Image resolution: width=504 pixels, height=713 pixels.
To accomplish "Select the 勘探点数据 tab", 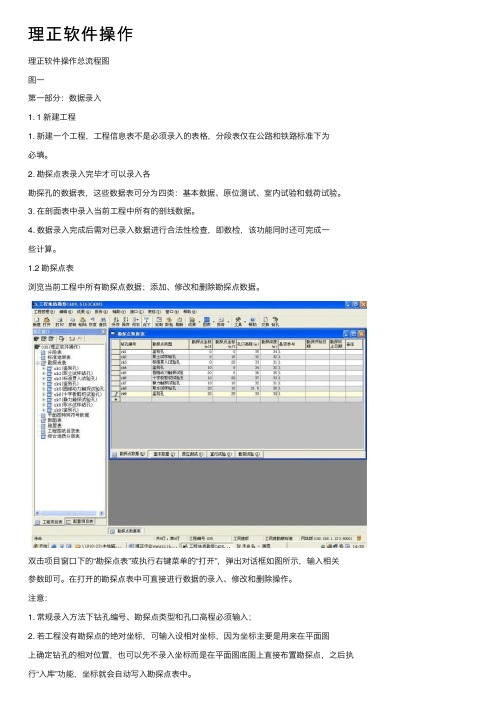I will click(129, 454).
